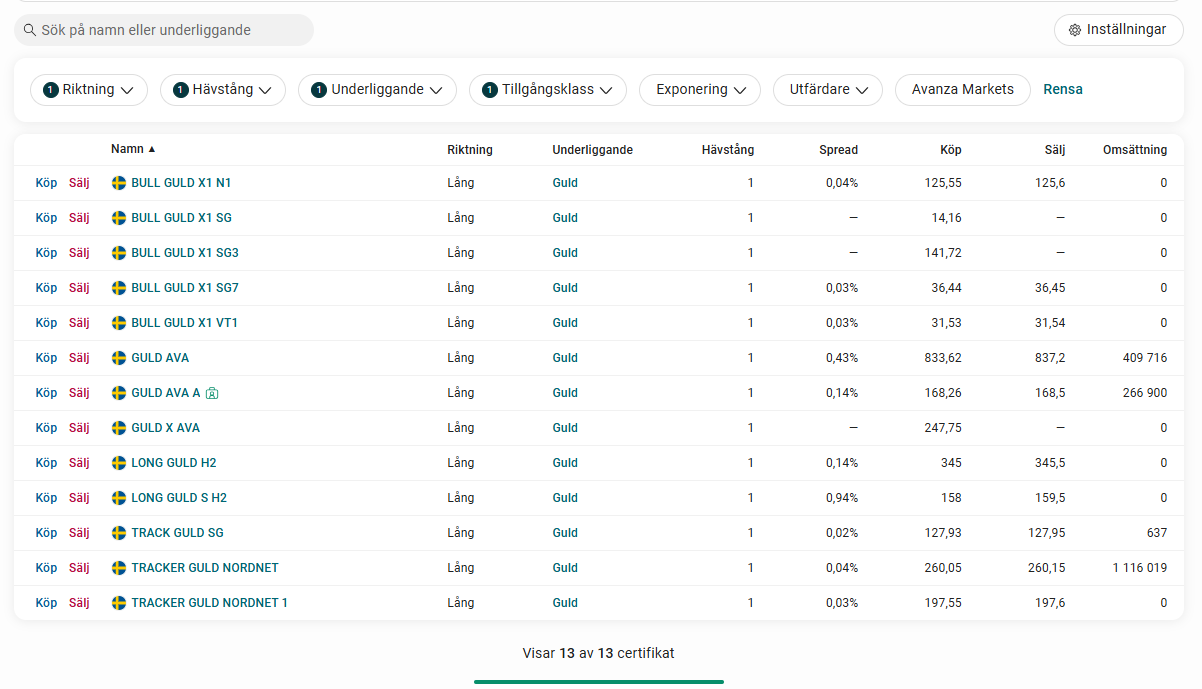Image resolution: width=1202 pixels, height=689 pixels.
Task: Open the Exponering filter dropdown
Action: (699, 90)
